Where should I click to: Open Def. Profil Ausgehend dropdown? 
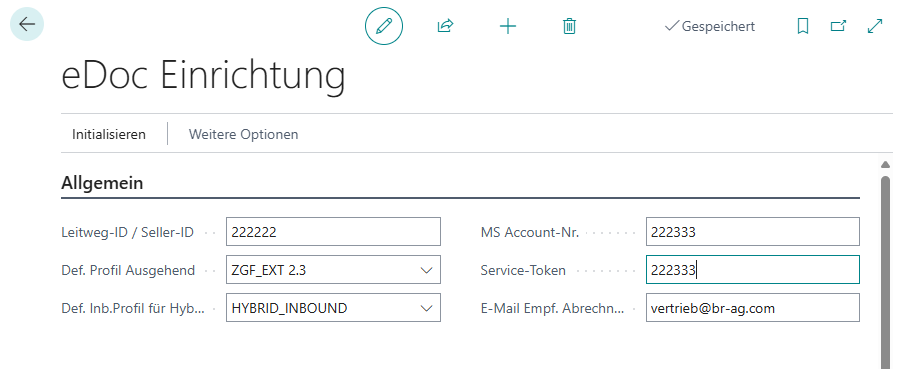[x=427, y=270]
